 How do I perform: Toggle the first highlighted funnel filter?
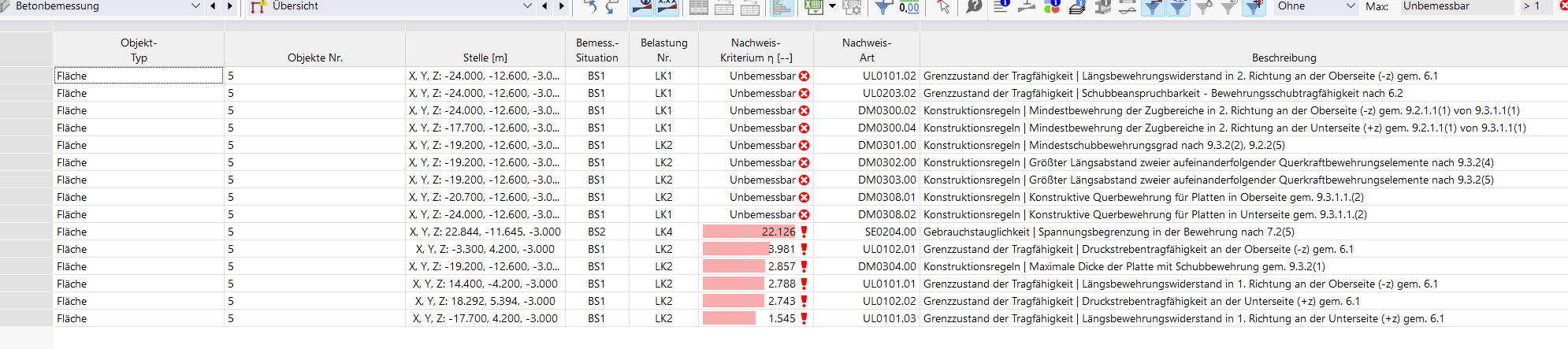pos(1153,7)
